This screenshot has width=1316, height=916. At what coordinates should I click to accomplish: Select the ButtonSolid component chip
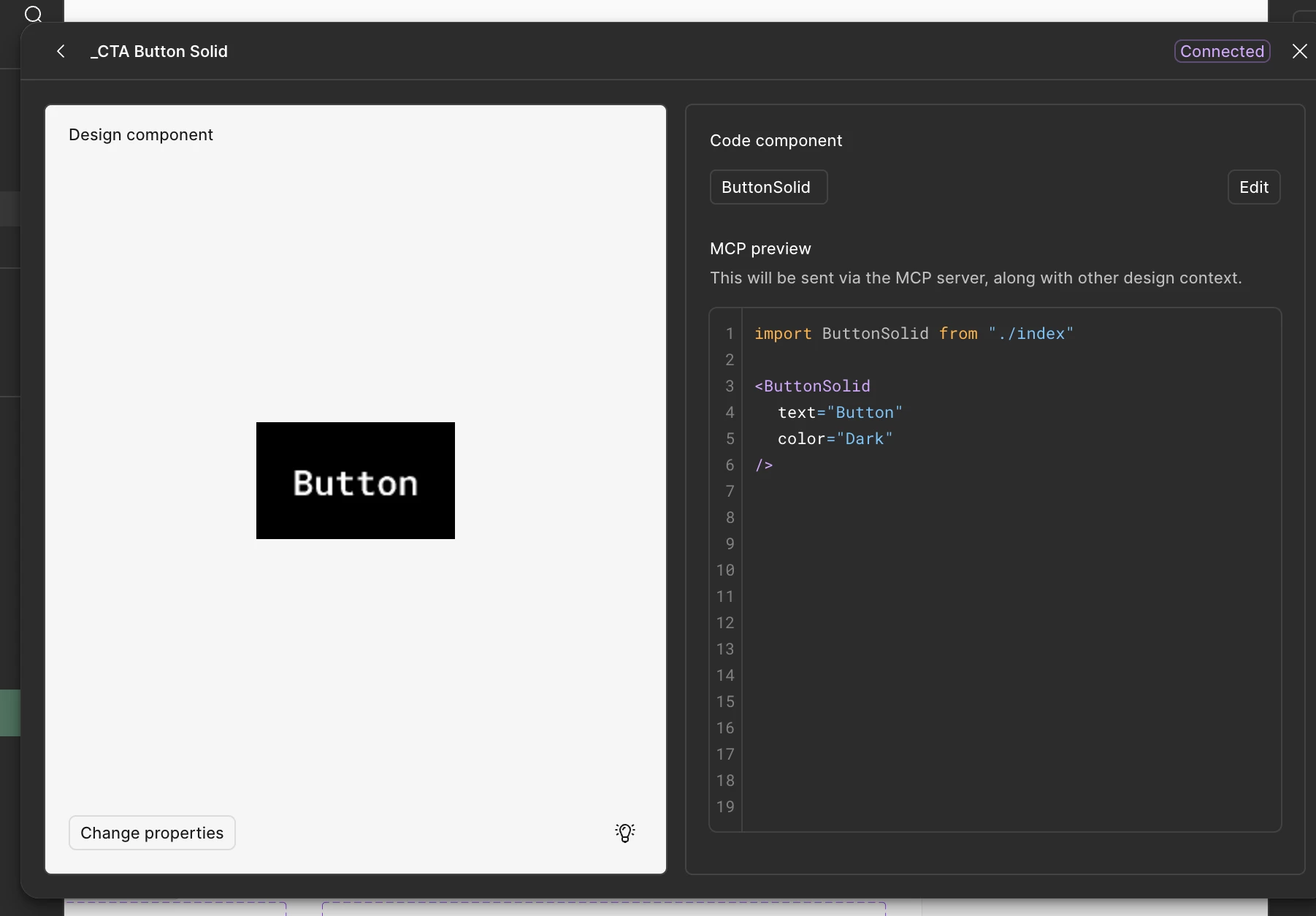click(768, 187)
